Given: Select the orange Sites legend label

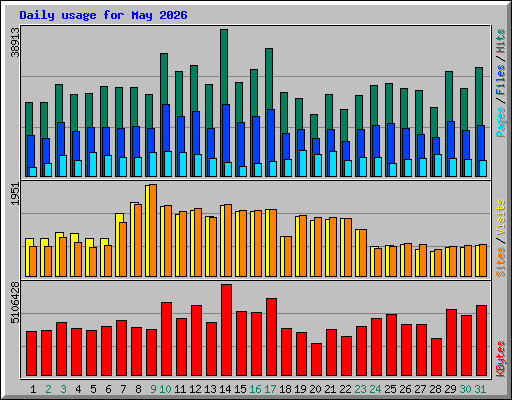Looking at the screenshot, I should pyautogui.click(x=501, y=262).
